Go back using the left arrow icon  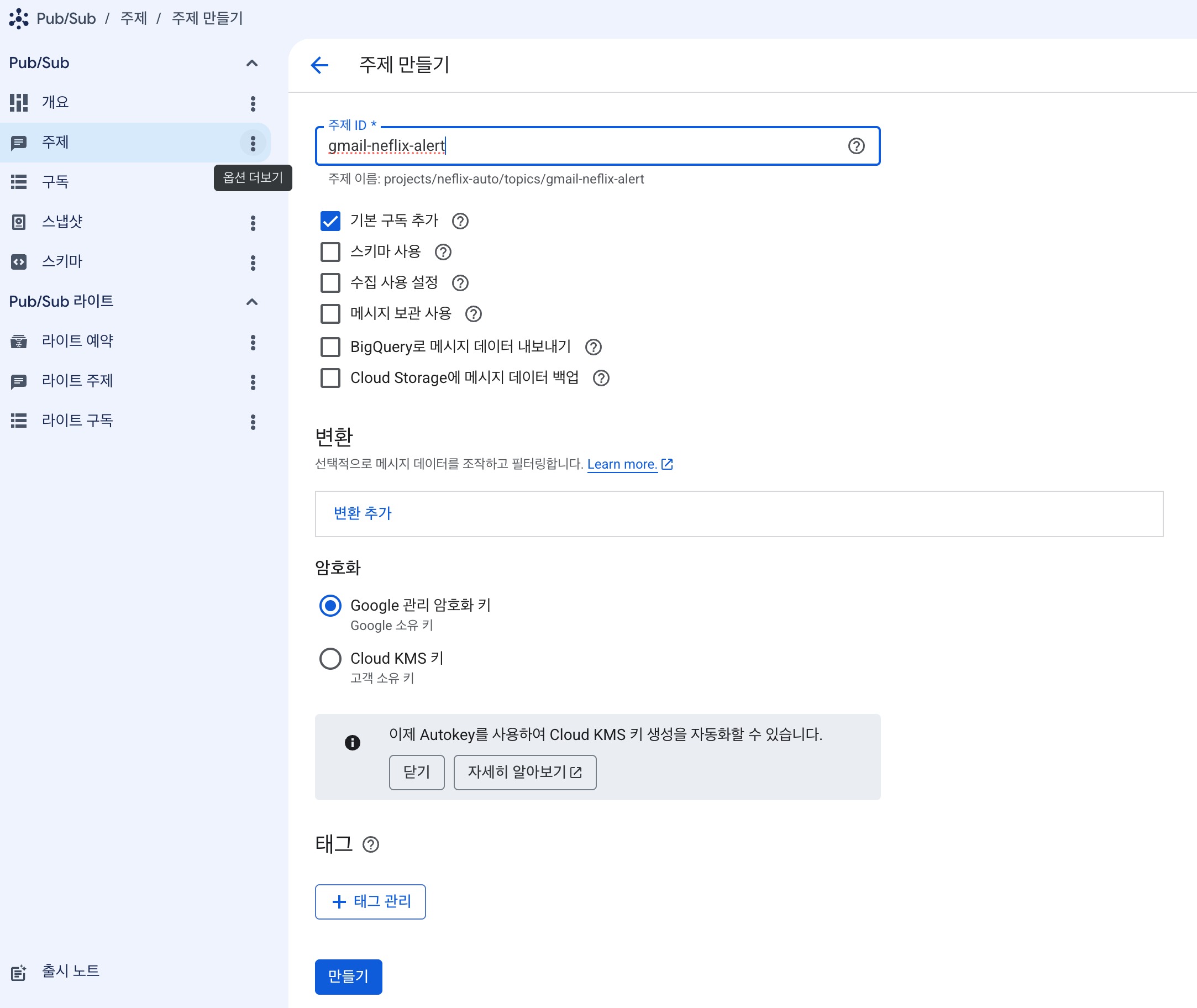[319, 65]
